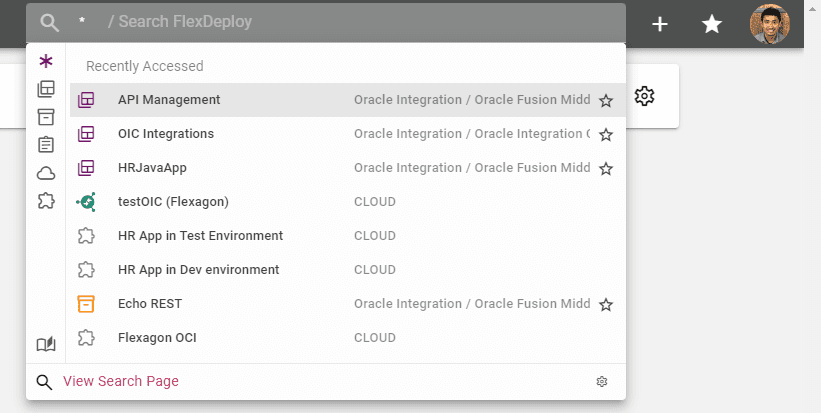The image size is (821, 413).
Task: Filter search by puzzle-piece sidebar icon
Action: (x=46, y=200)
